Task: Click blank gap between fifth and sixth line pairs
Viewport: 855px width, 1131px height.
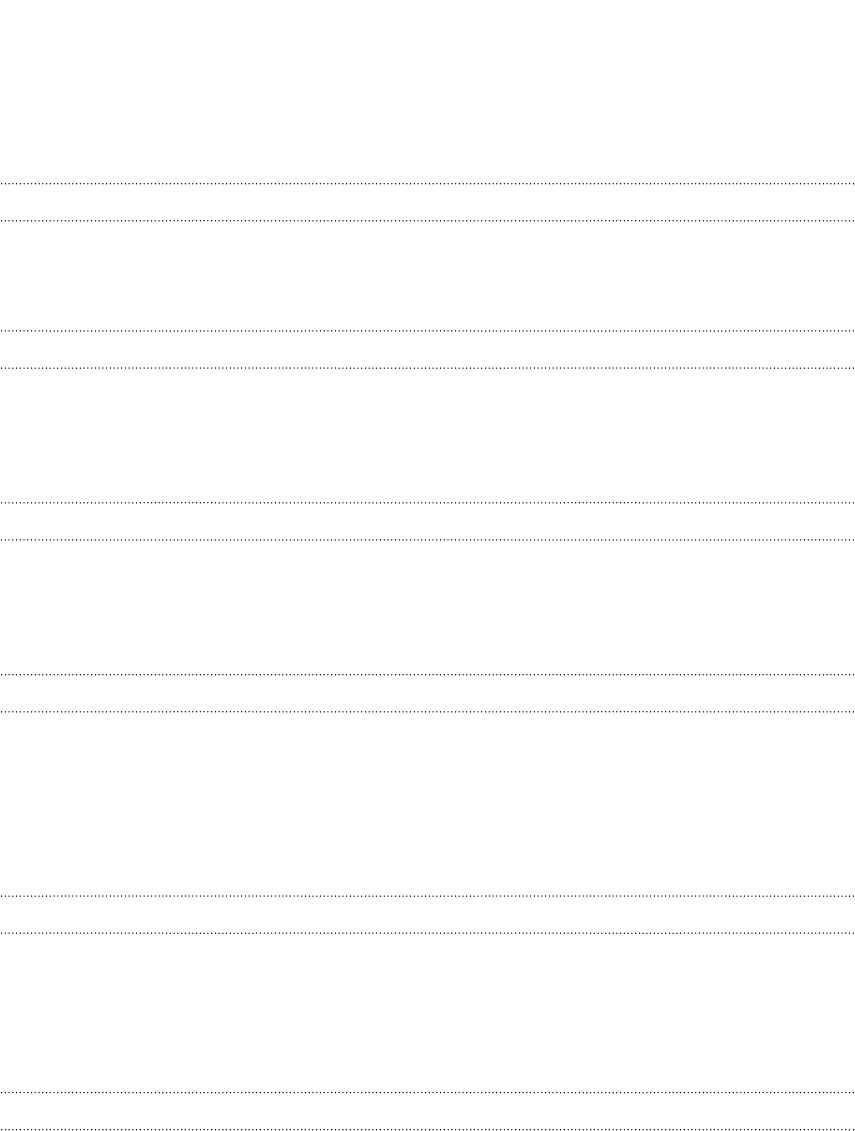Action: [427, 1012]
